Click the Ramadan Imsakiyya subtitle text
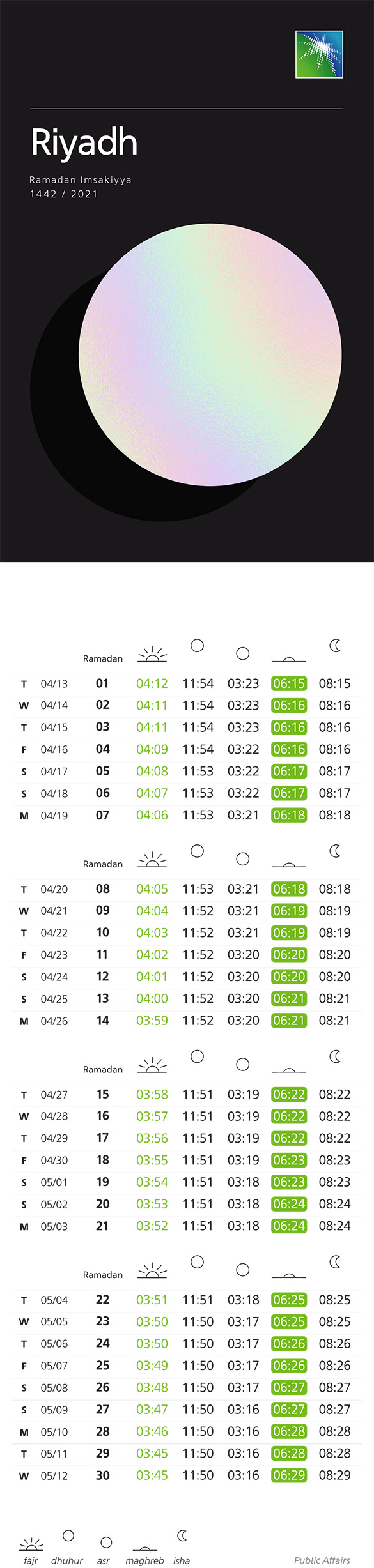This screenshot has height=1568, width=374. pyautogui.click(x=81, y=179)
